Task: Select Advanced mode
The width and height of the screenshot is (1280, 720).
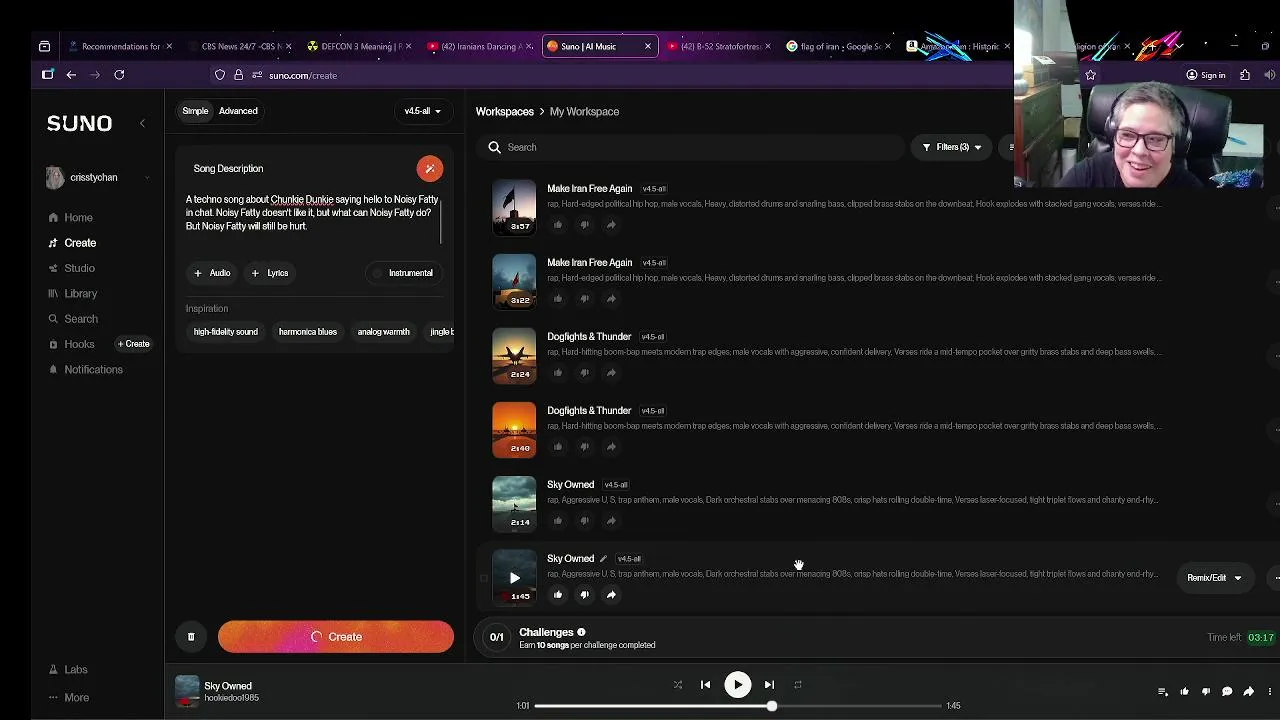Action: [238, 111]
